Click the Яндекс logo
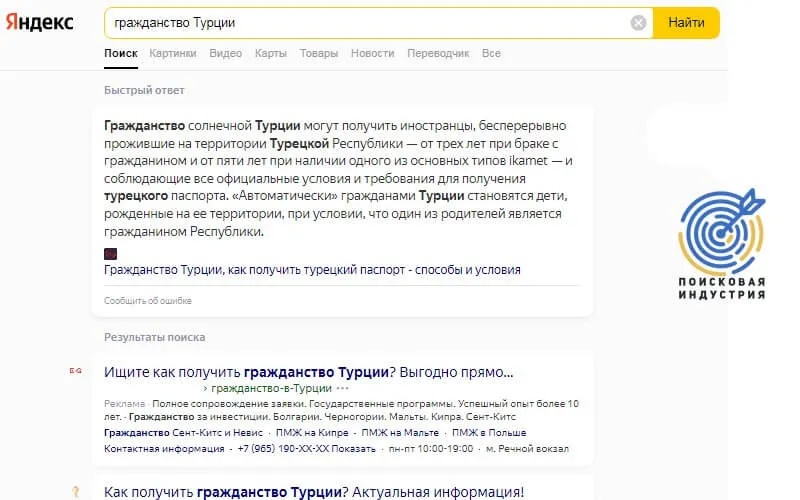The image size is (800, 500). tap(40, 22)
